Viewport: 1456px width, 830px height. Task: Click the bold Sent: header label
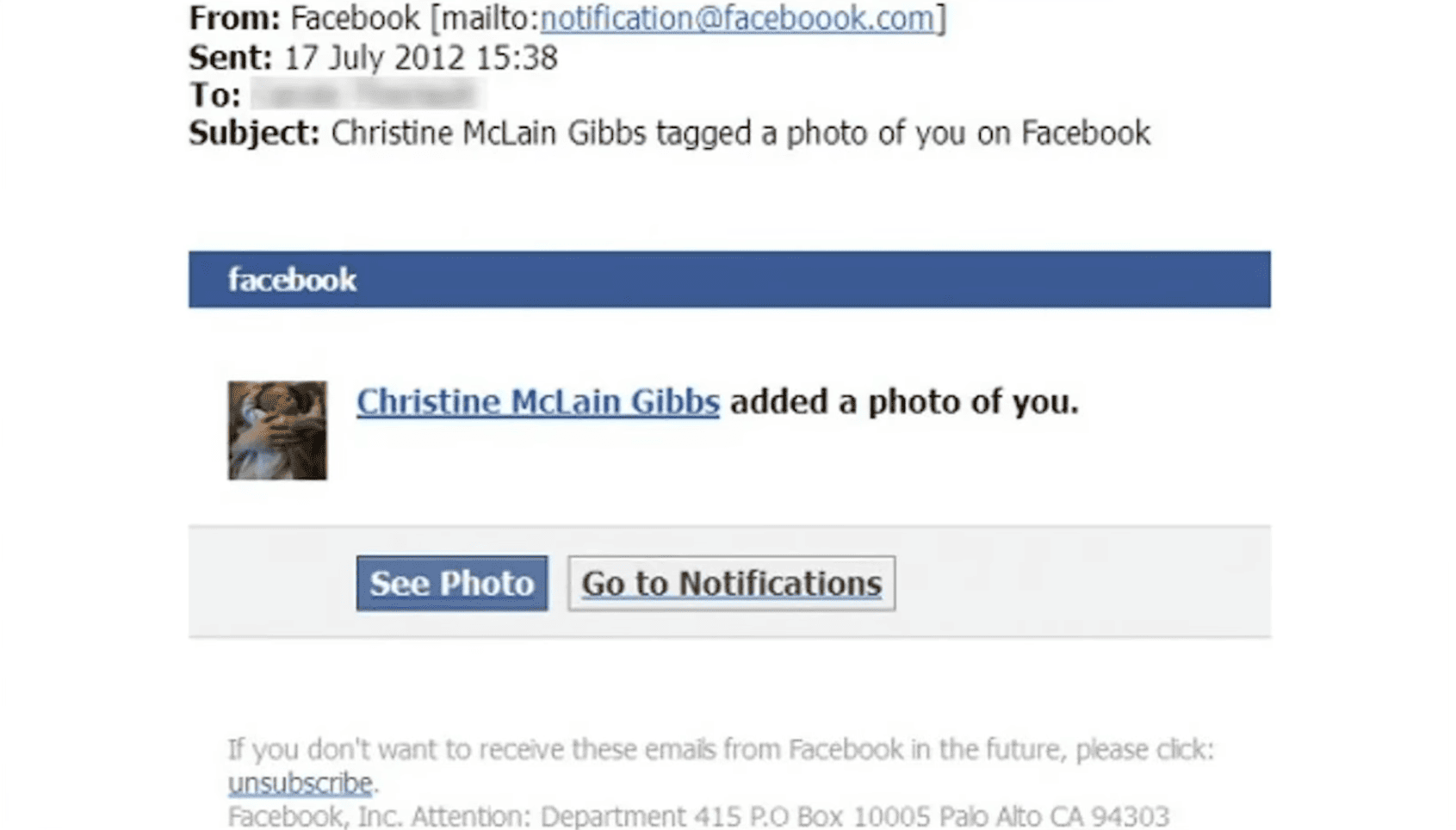point(231,58)
